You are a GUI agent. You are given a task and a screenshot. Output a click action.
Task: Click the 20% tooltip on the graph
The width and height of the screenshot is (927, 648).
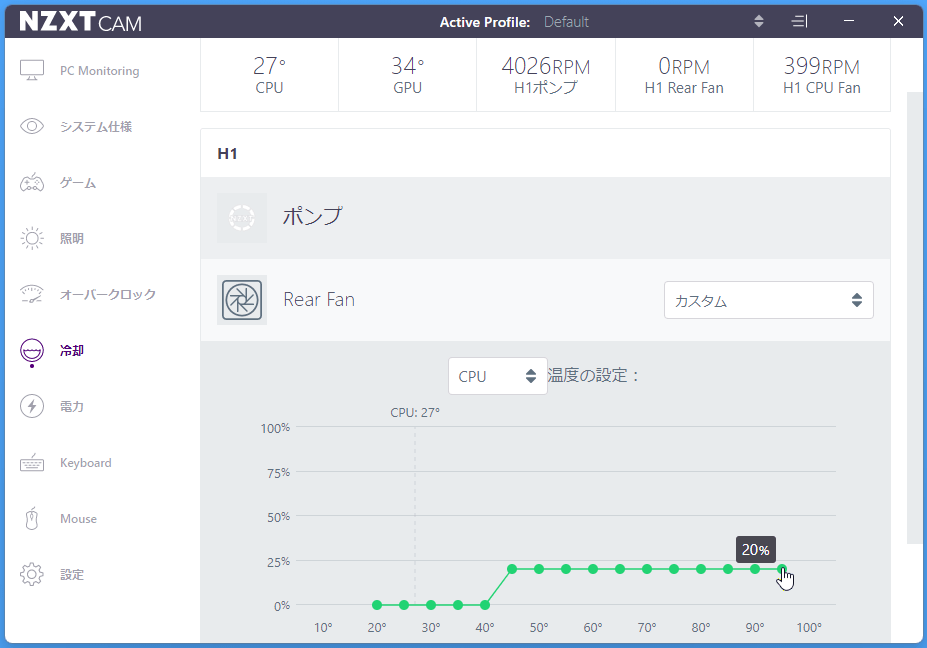[756, 550]
